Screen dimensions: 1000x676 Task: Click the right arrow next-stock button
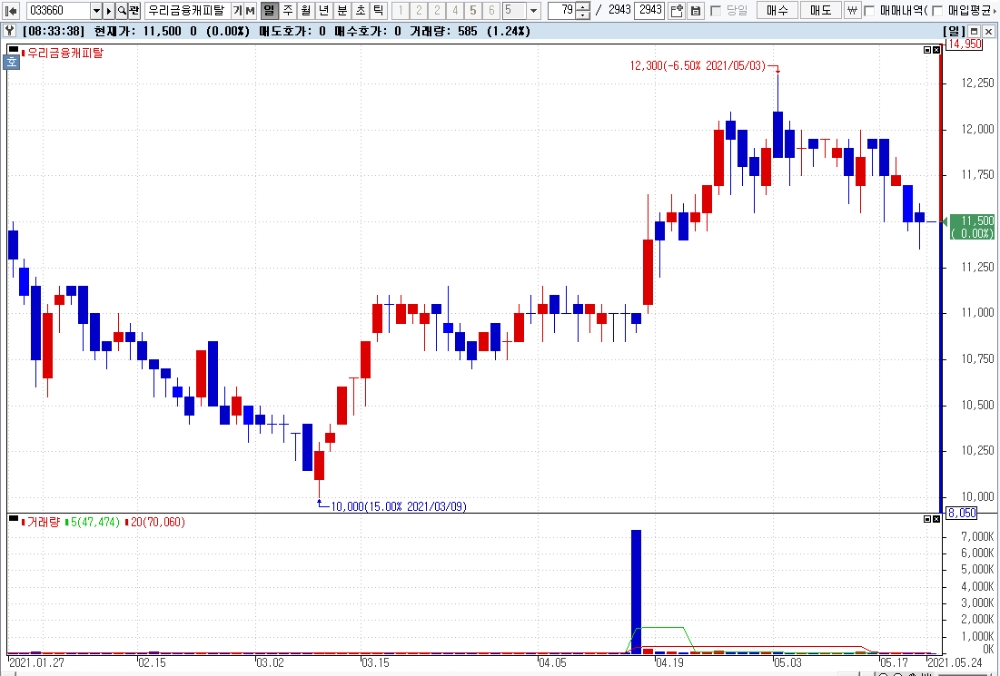108,10
